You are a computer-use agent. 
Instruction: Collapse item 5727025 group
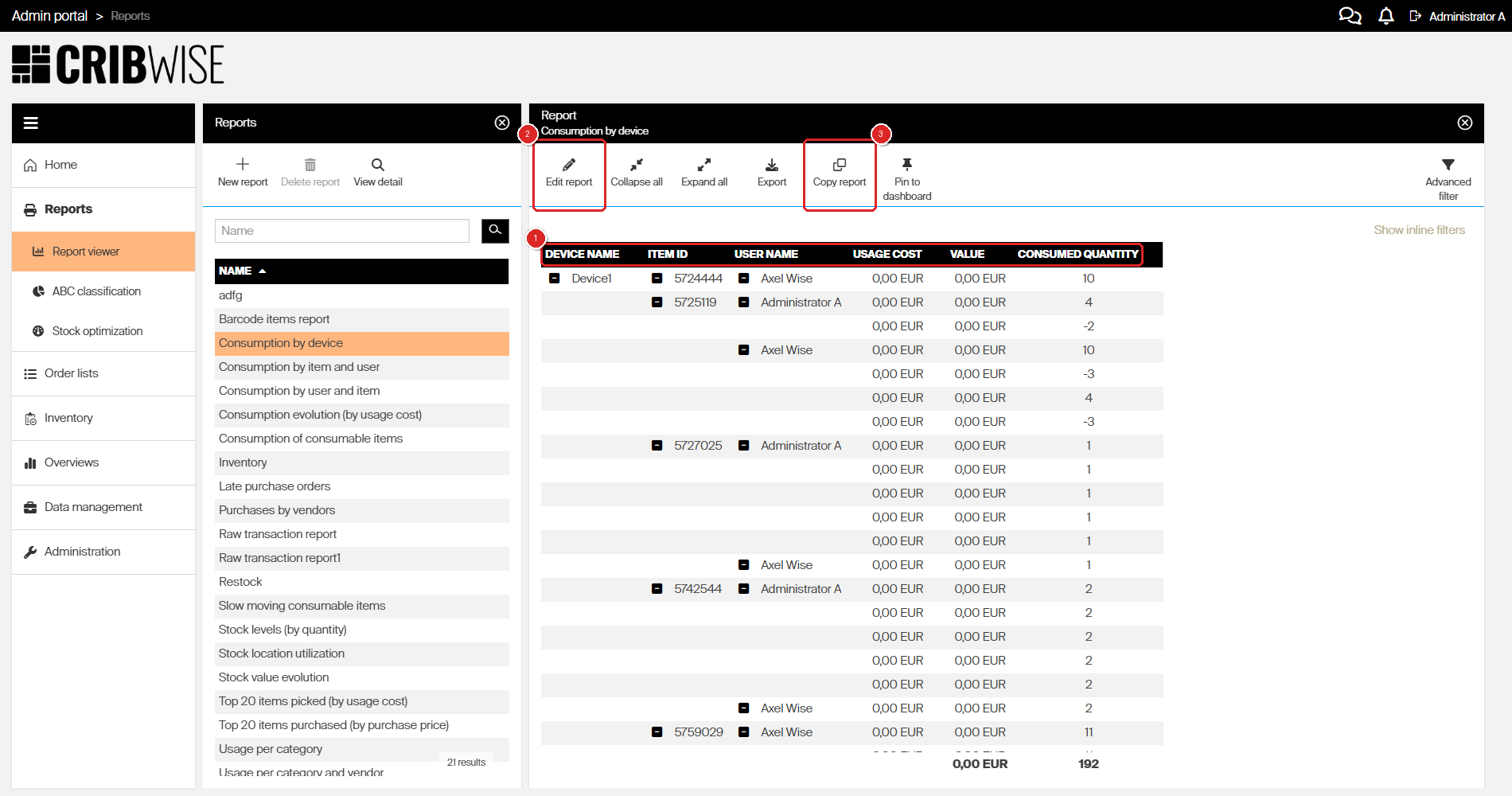[x=657, y=446]
